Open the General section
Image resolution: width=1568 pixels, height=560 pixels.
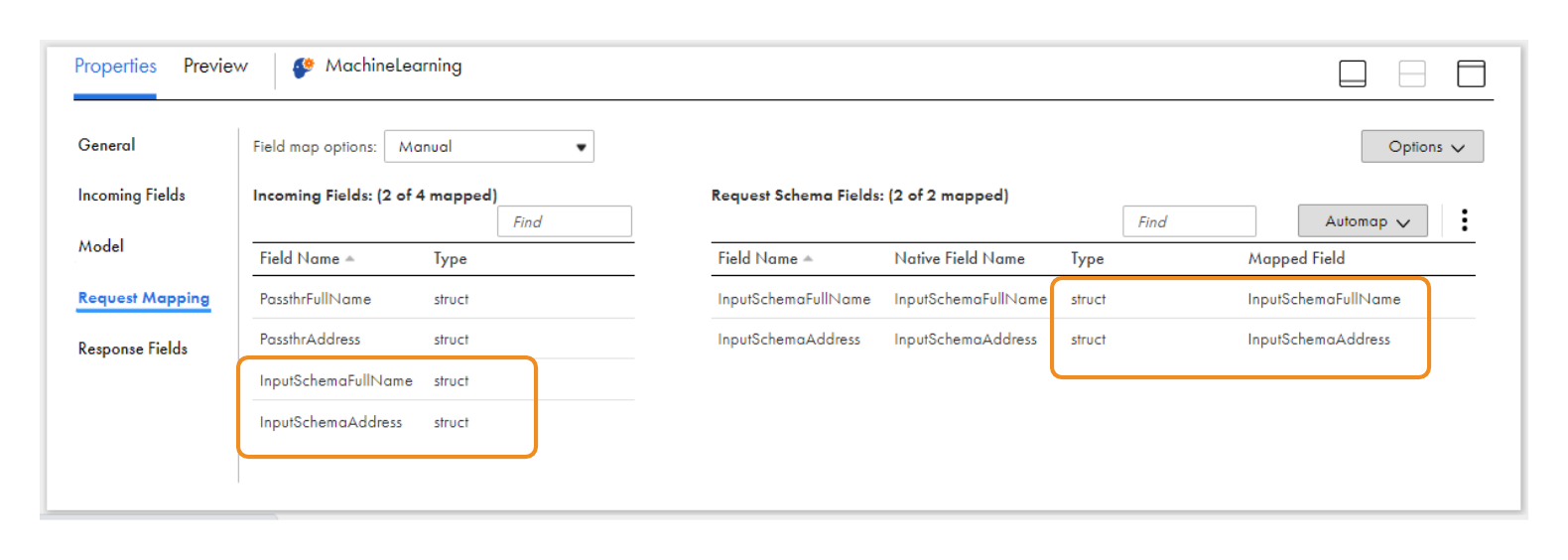click(x=106, y=145)
